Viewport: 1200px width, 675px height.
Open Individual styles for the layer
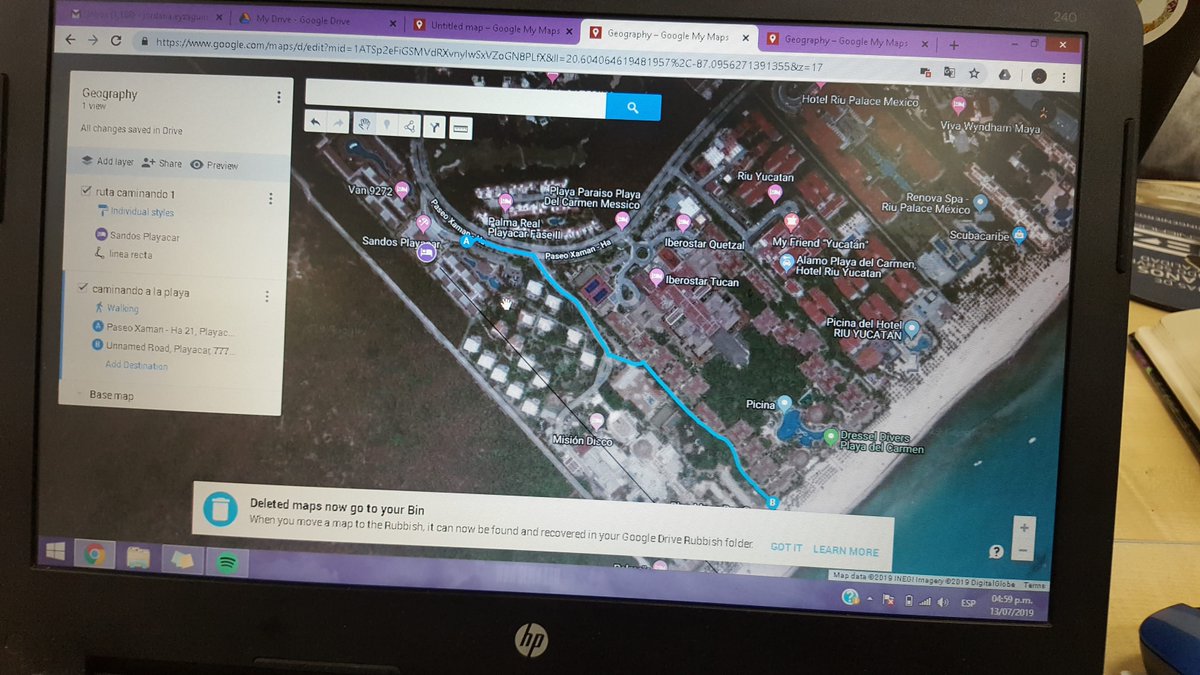tap(135, 212)
